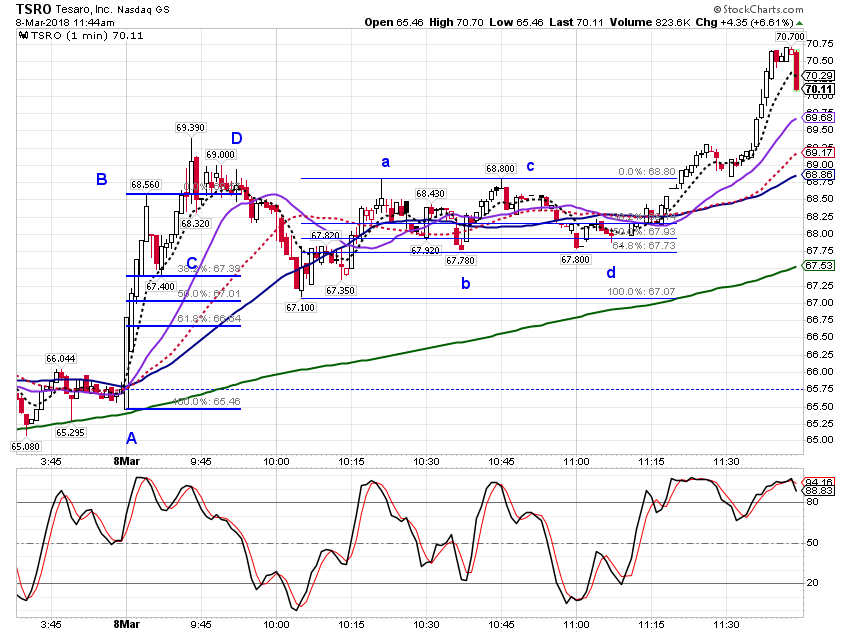Select the uppercase D wave annotation
The height and width of the screenshot is (633, 850).
tap(237, 138)
